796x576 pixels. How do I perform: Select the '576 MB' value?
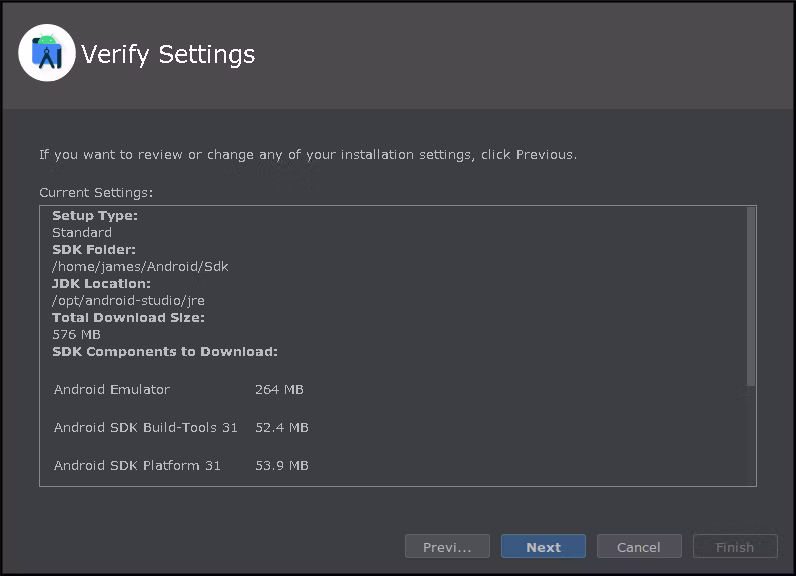click(x=77, y=334)
